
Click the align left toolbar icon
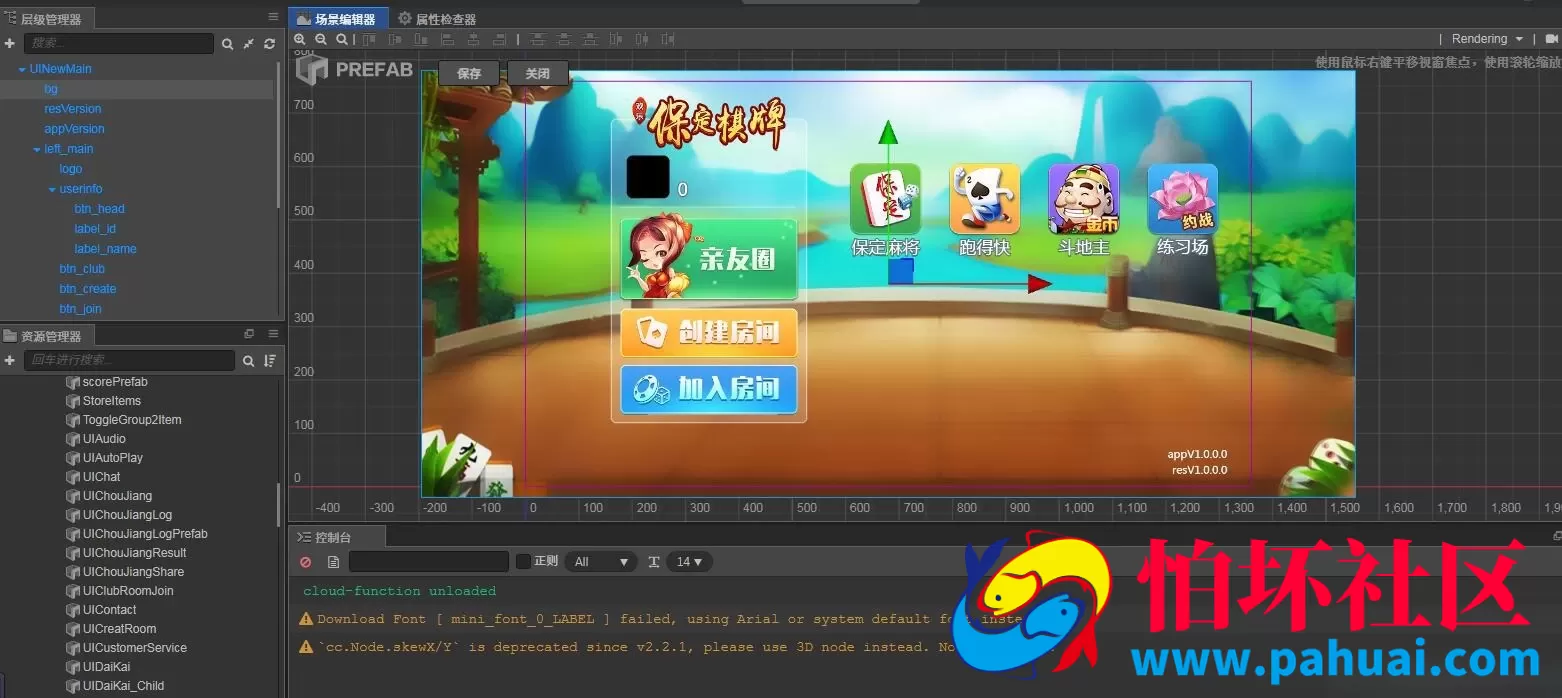click(x=447, y=39)
